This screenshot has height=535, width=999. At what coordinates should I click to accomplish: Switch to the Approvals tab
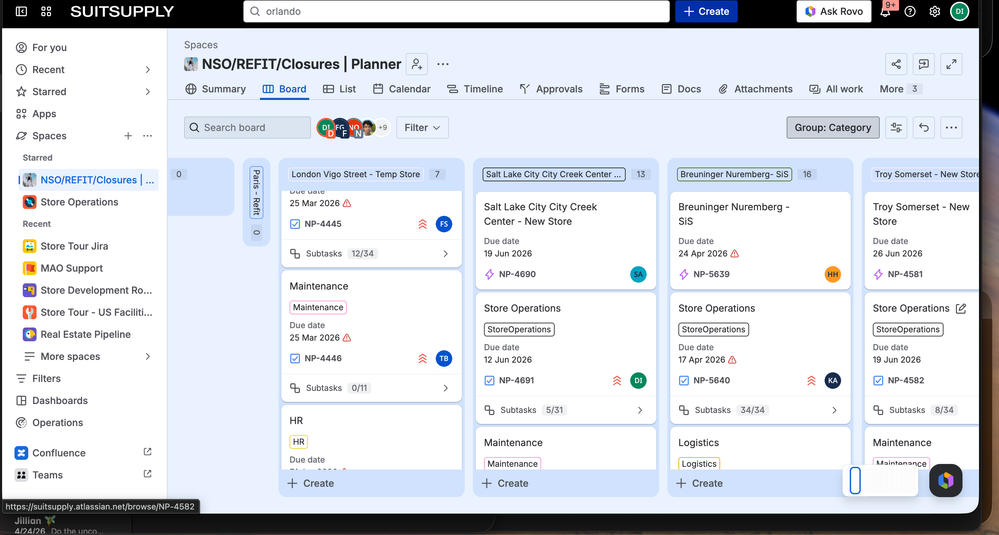tap(551, 89)
